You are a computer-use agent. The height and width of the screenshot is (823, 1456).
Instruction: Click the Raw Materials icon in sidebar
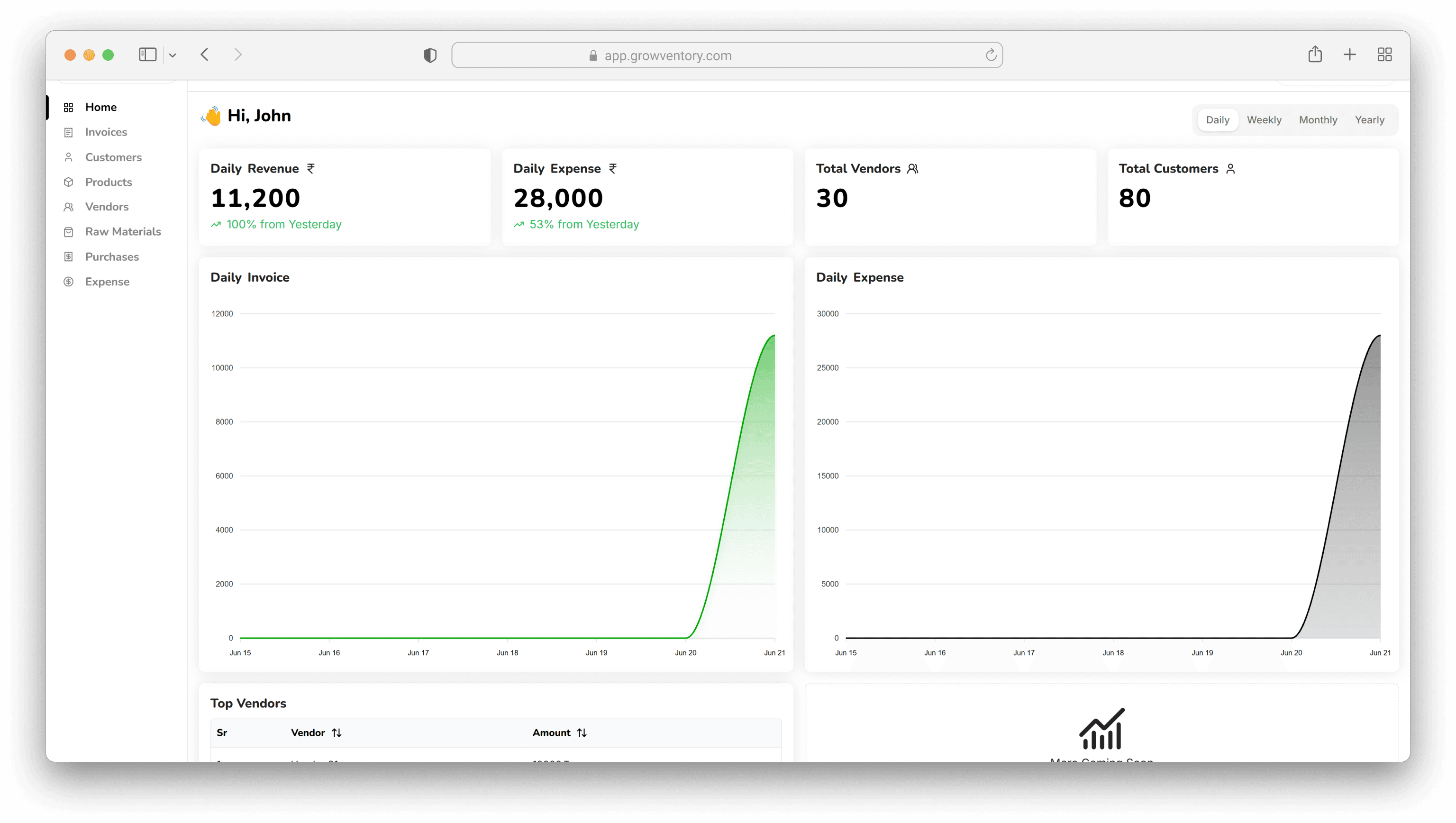(x=68, y=232)
